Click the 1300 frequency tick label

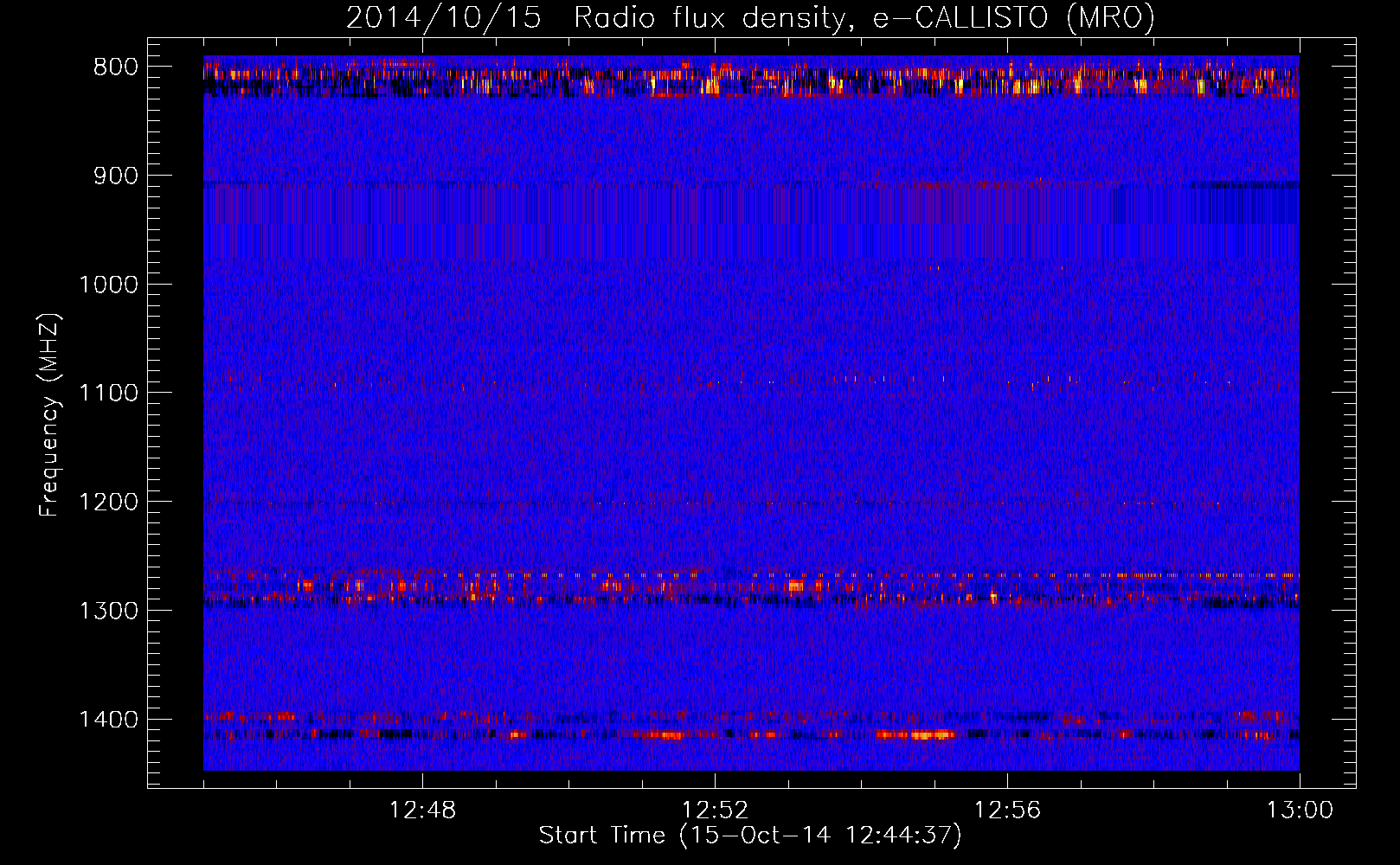(x=108, y=611)
